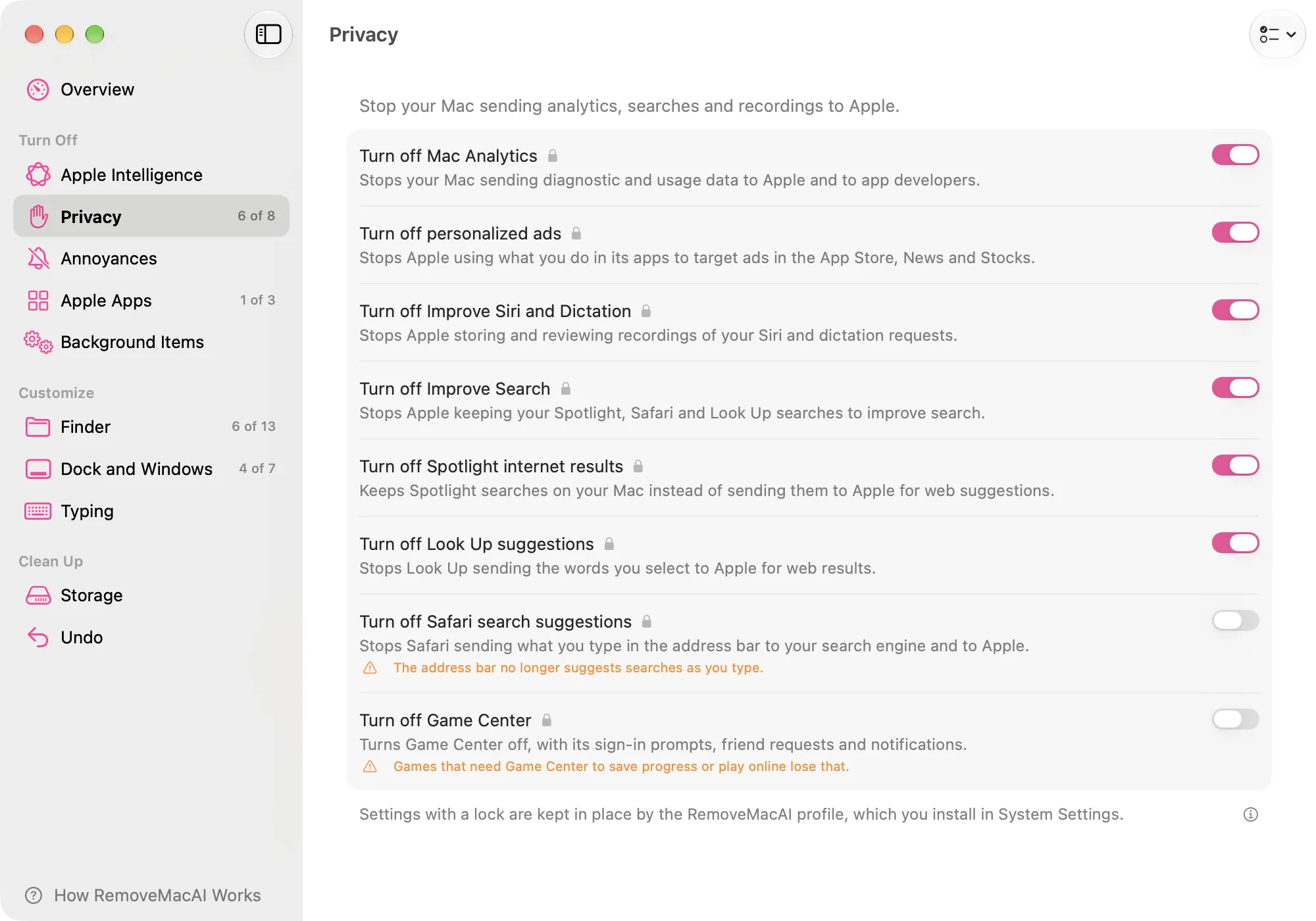
Task: Click the Undo arrow icon
Action: coord(38,637)
